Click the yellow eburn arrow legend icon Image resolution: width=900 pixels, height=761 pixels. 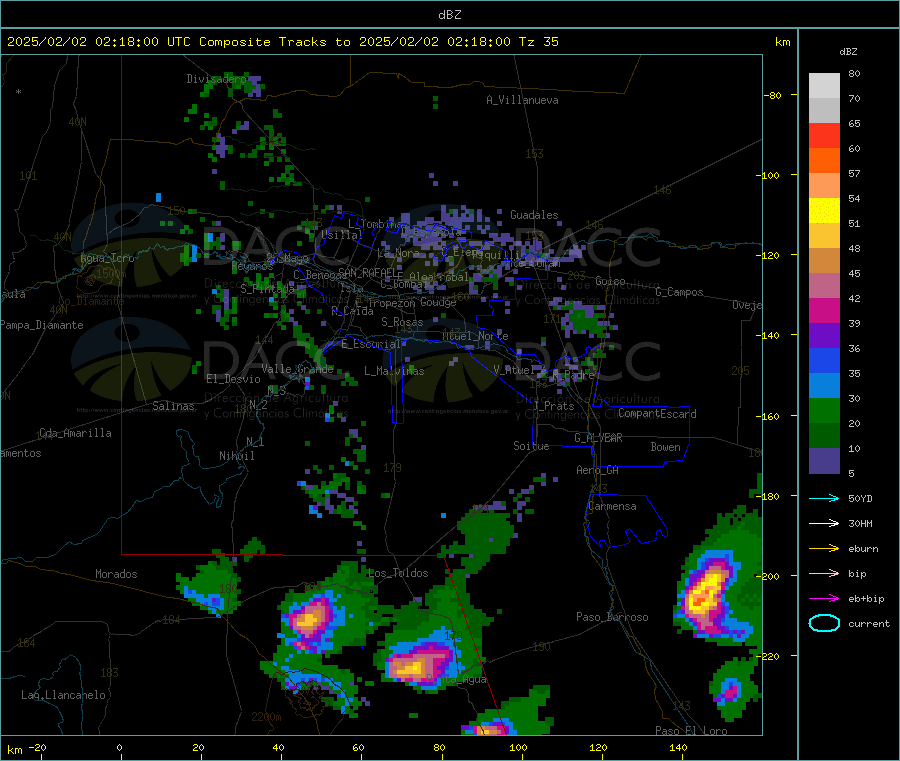824,549
